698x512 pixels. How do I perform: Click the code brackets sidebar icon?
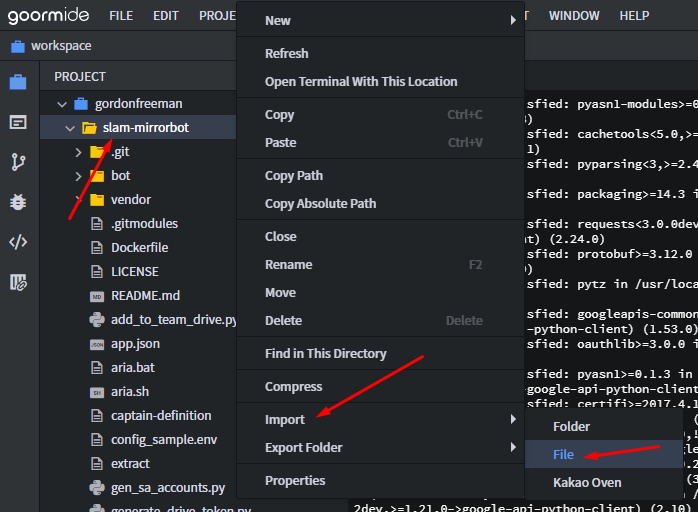tap(18, 242)
